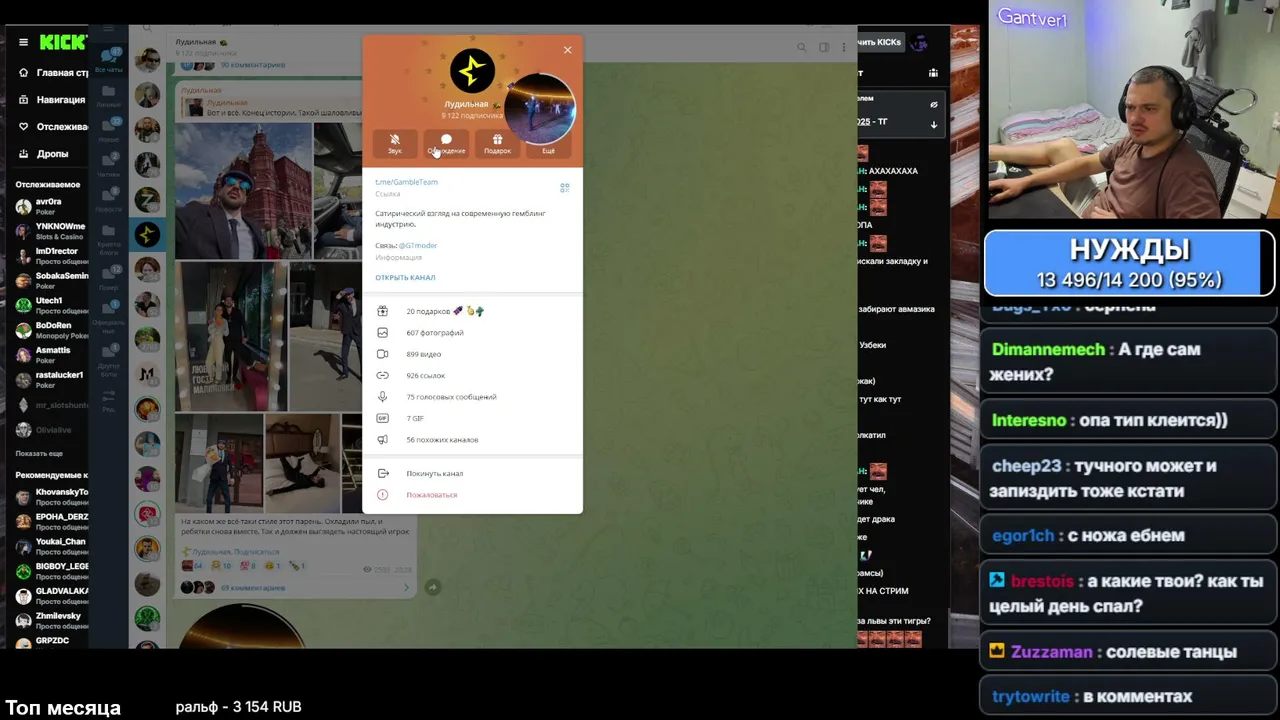Search in chat using magnifier icon
This screenshot has height=720, width=1280.
coord(801,47)
